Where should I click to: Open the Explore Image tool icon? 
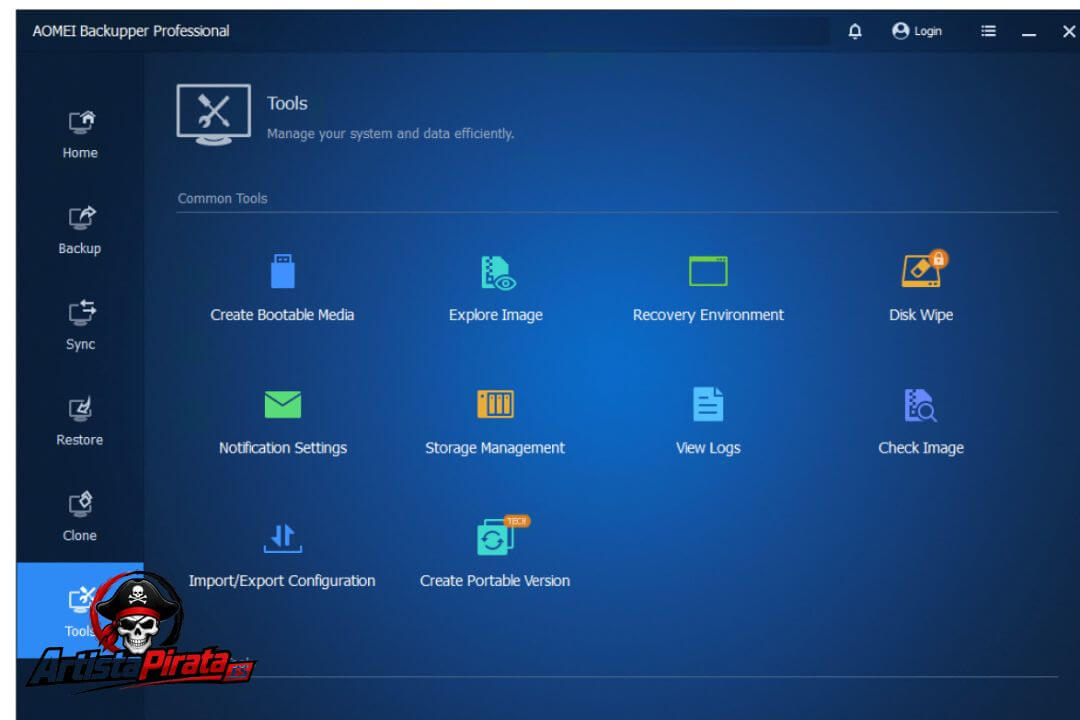coord(497,272)
